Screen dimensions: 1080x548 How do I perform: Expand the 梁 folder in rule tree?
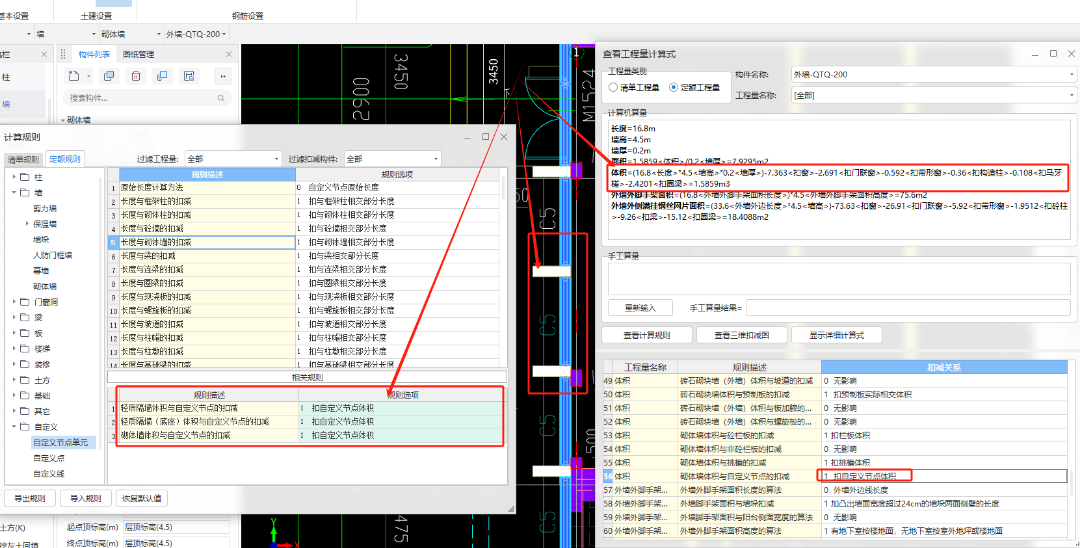[14, 317]
